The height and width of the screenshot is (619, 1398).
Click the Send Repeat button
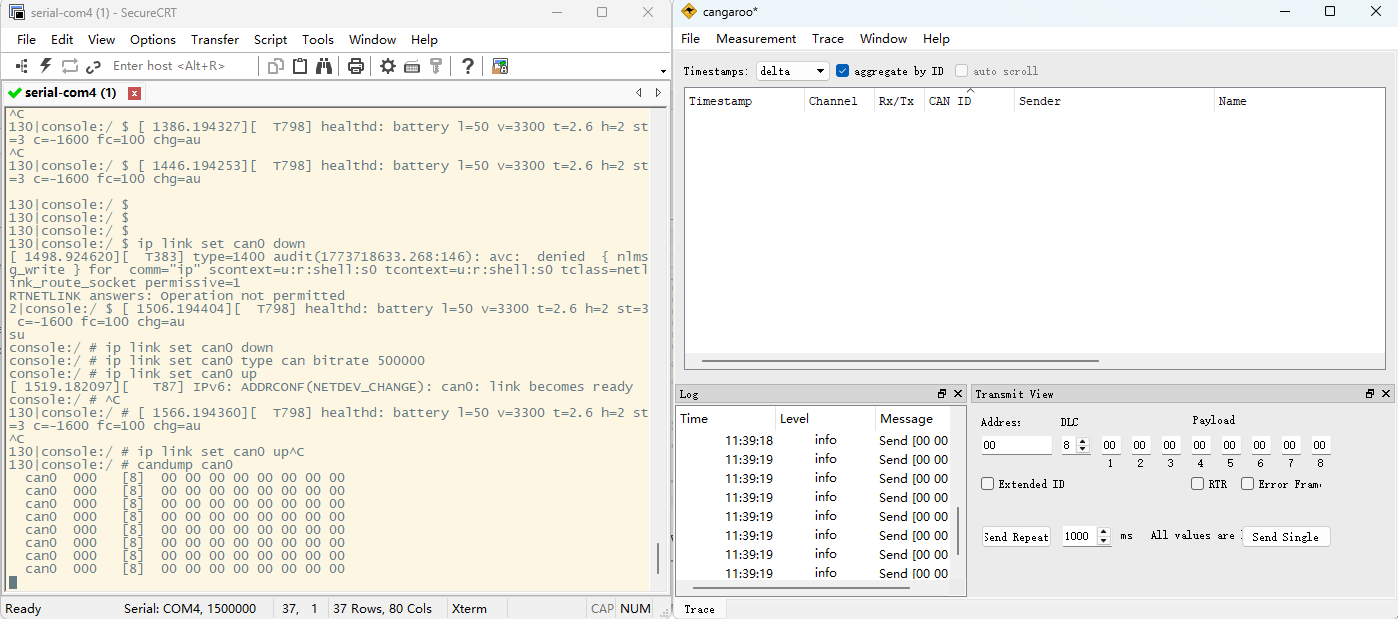(1016, 537)
